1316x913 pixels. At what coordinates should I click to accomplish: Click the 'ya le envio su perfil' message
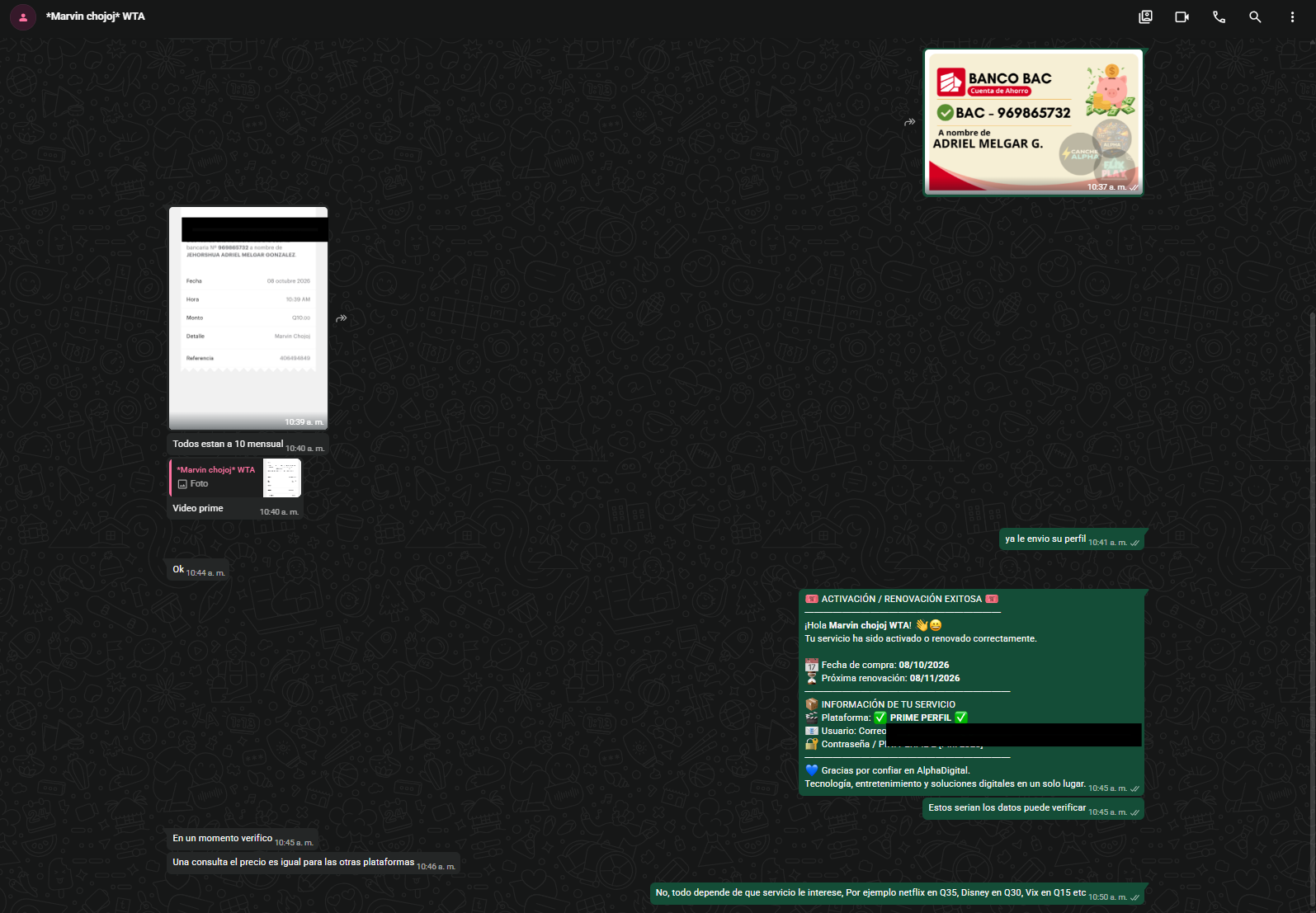[1045, 539]
